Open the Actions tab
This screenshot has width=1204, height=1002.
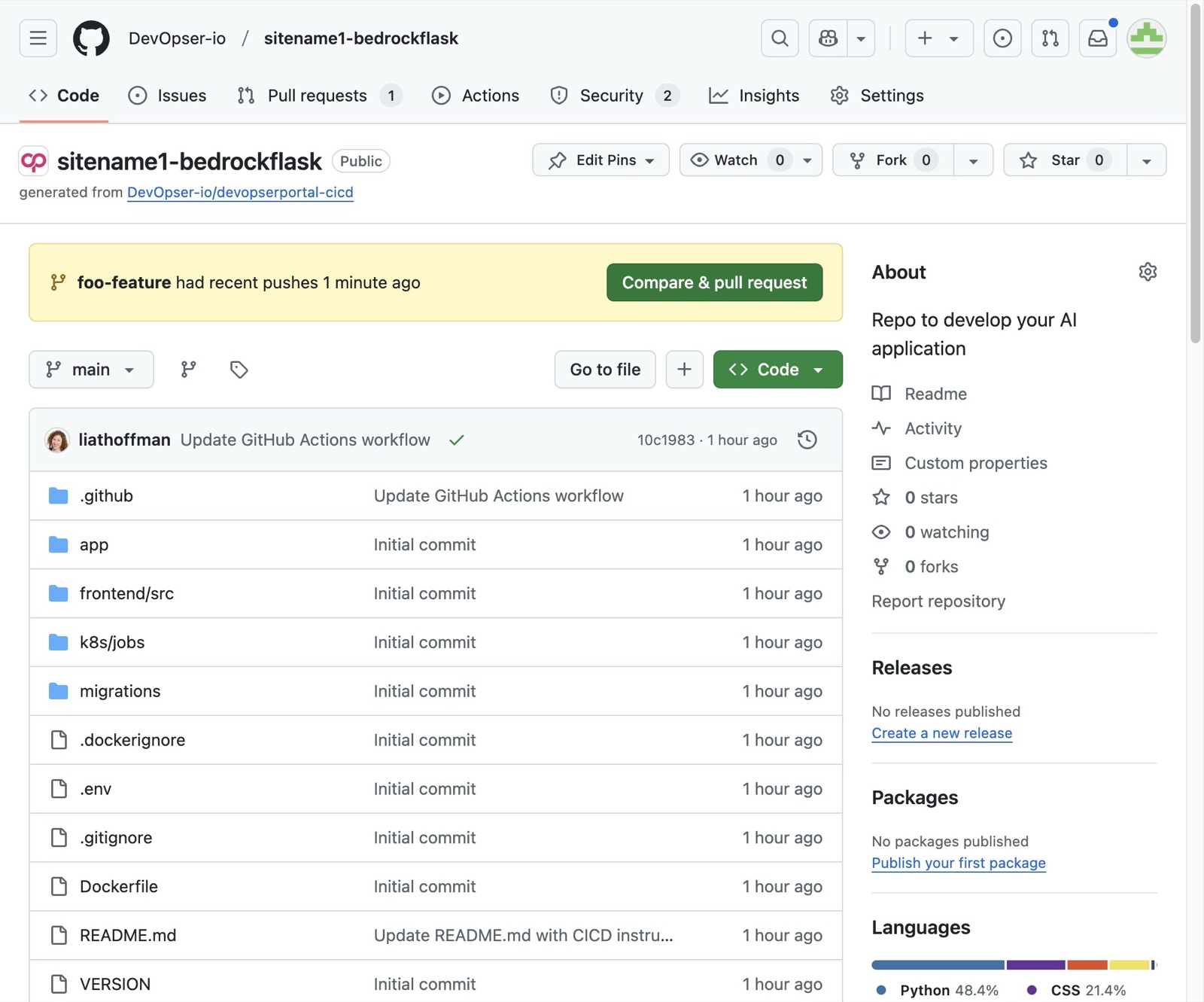pyautogui.click(x=476, y=96)
